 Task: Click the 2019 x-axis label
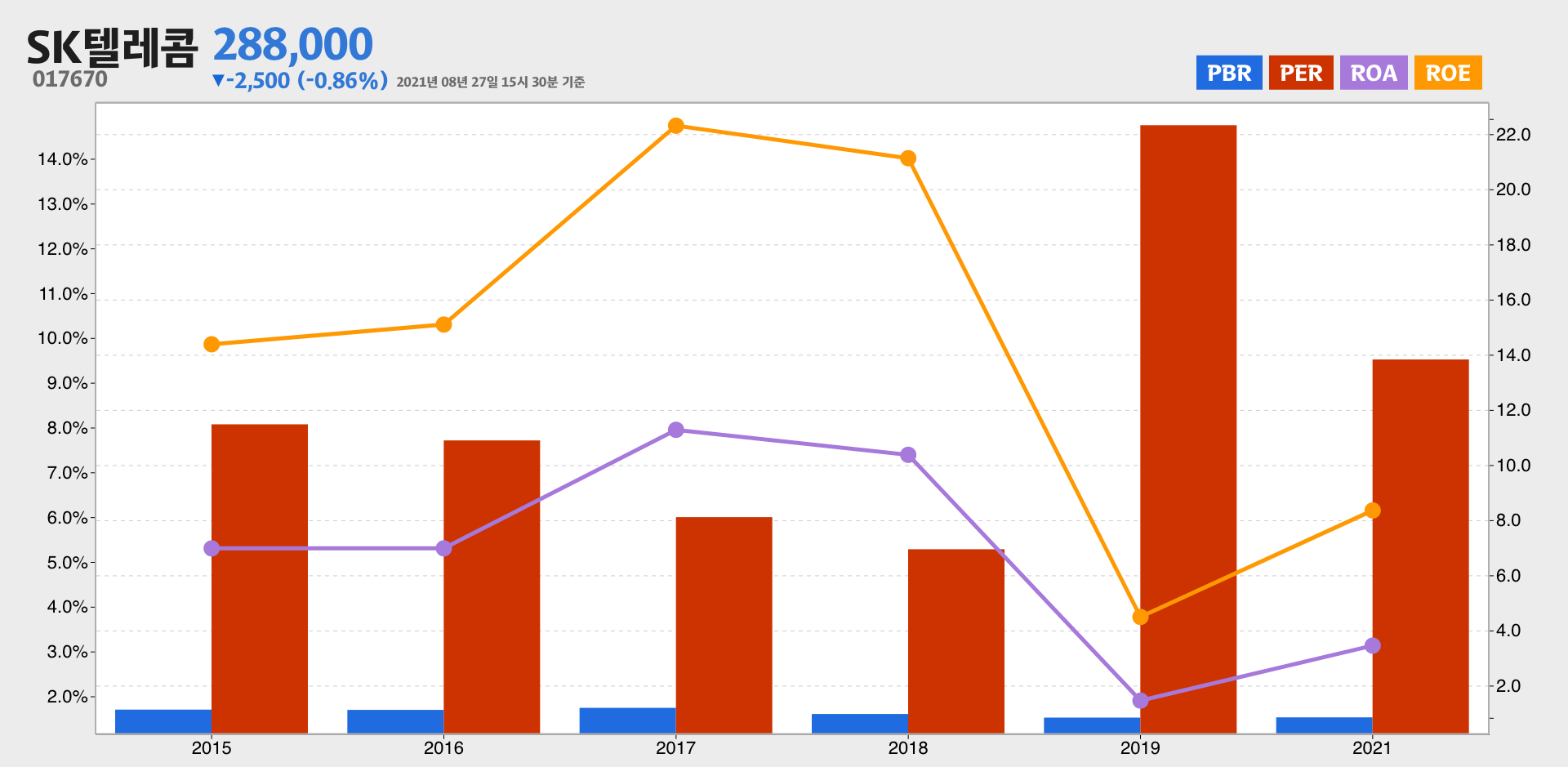tap(1140, 747)
